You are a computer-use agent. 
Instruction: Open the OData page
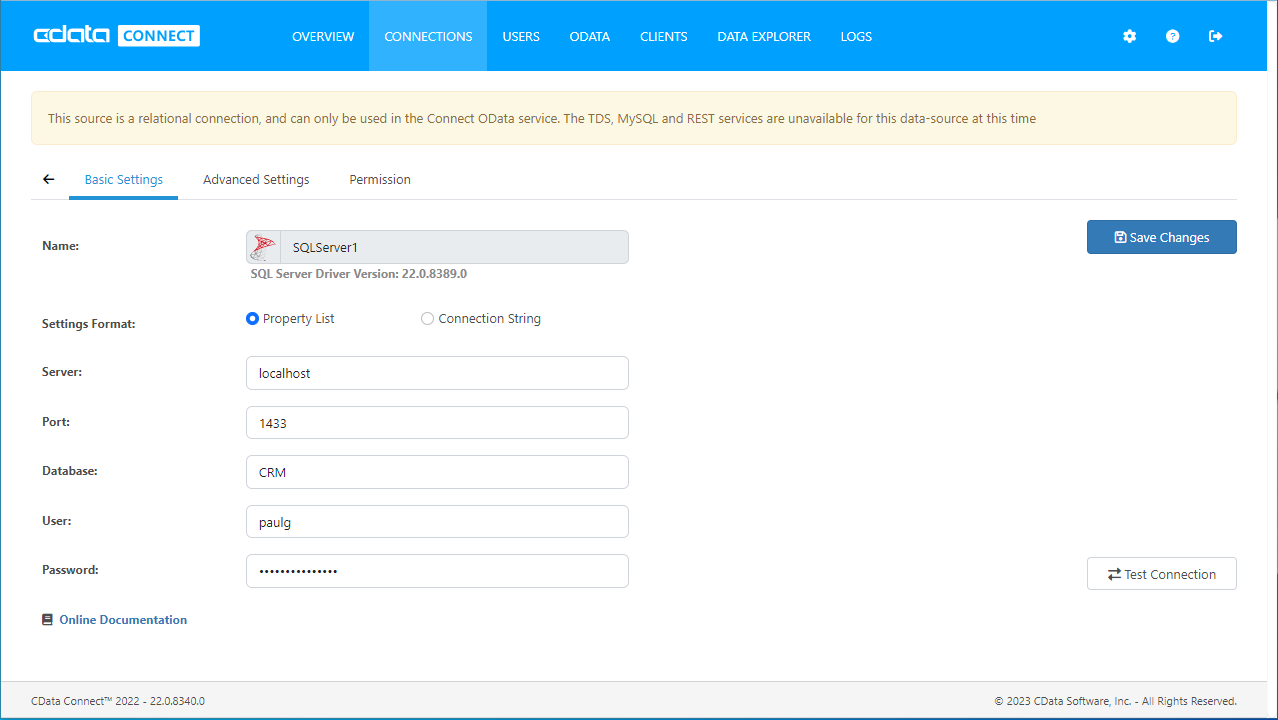590,36
